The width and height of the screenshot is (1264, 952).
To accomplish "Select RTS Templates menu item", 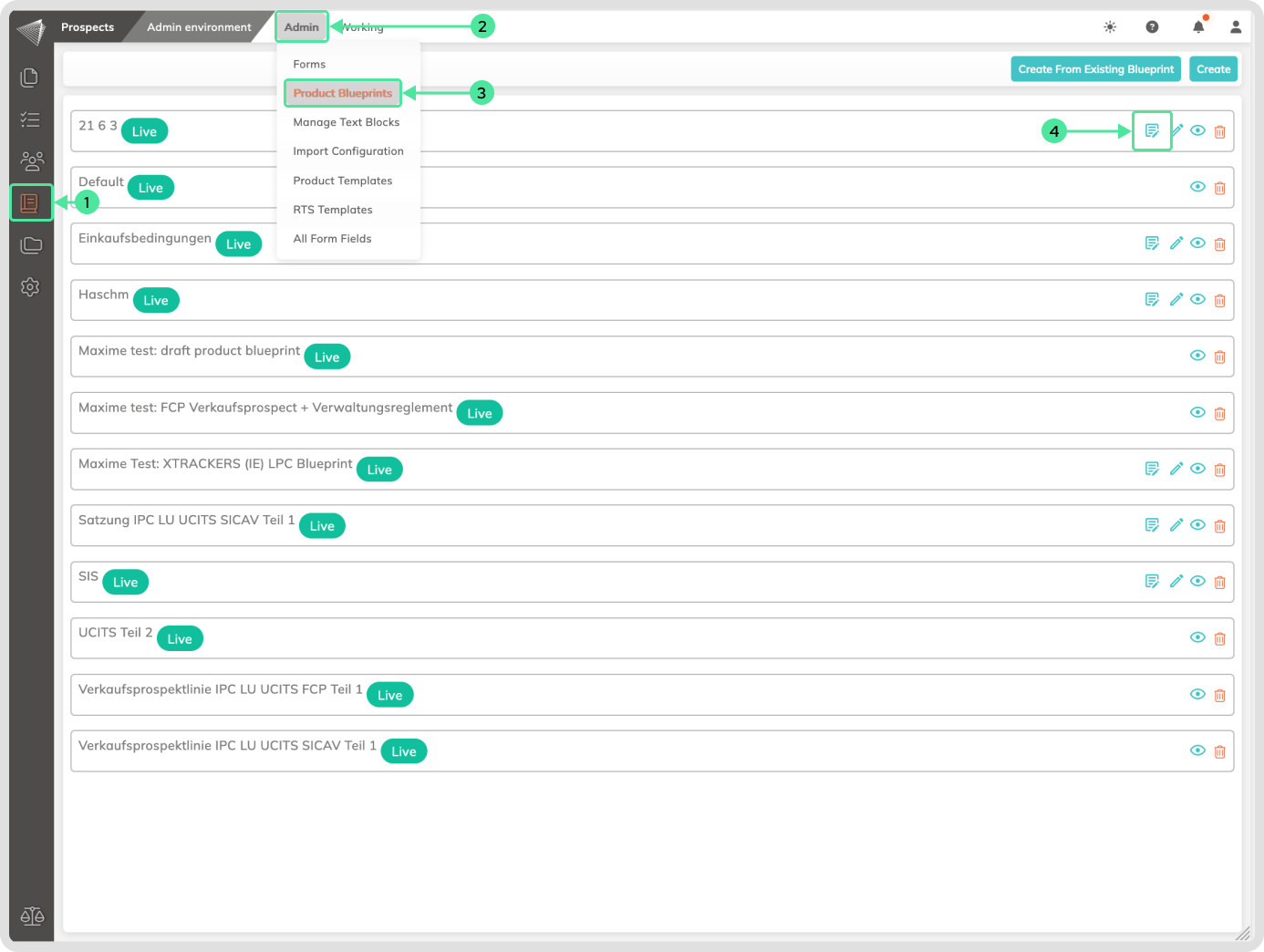I will [333, 210].
